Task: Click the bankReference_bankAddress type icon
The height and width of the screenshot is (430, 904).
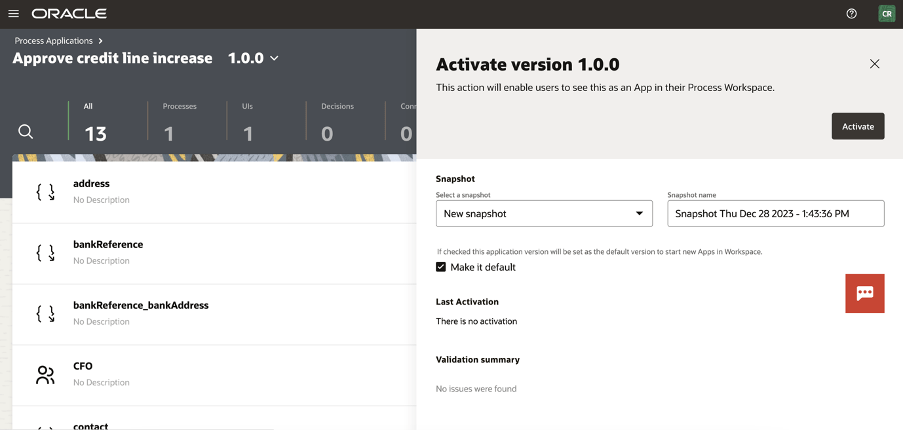Action: pos(45,314)
